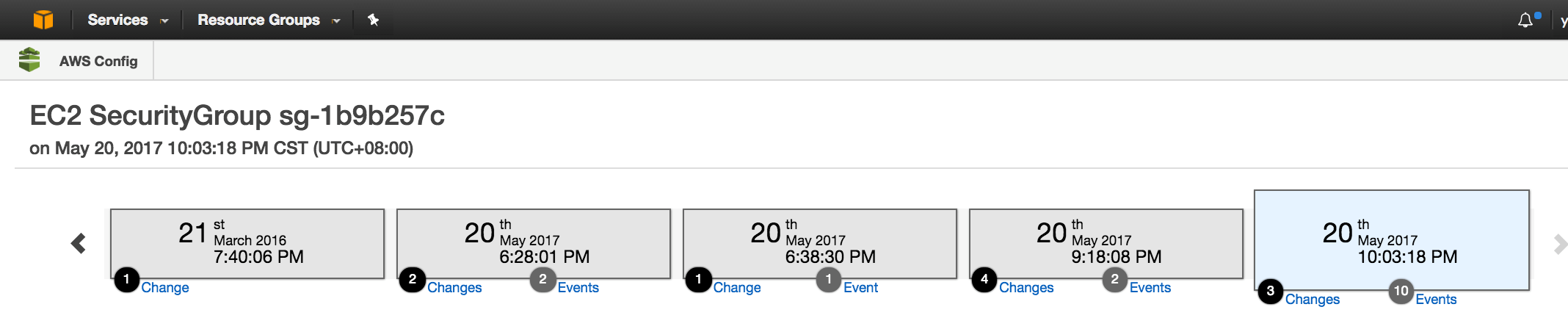The width and height of the screenshot is (1568, 329).
Task: Click the AWS orange cube logo
Action: (x=43, y=20)
